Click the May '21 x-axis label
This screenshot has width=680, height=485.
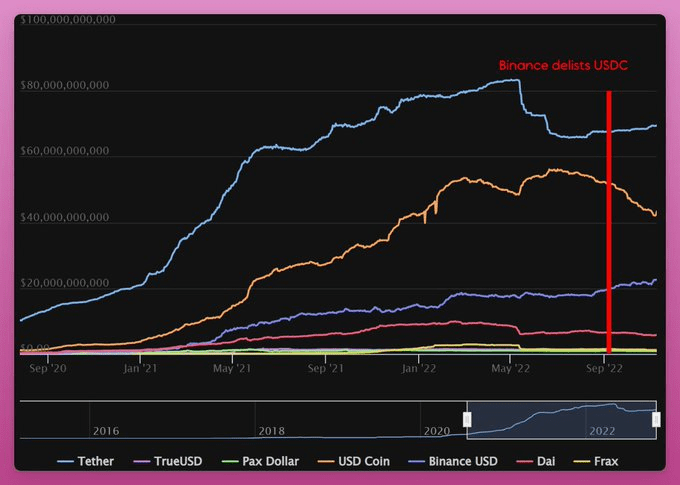pyautogui.click(x=230, y=368)
